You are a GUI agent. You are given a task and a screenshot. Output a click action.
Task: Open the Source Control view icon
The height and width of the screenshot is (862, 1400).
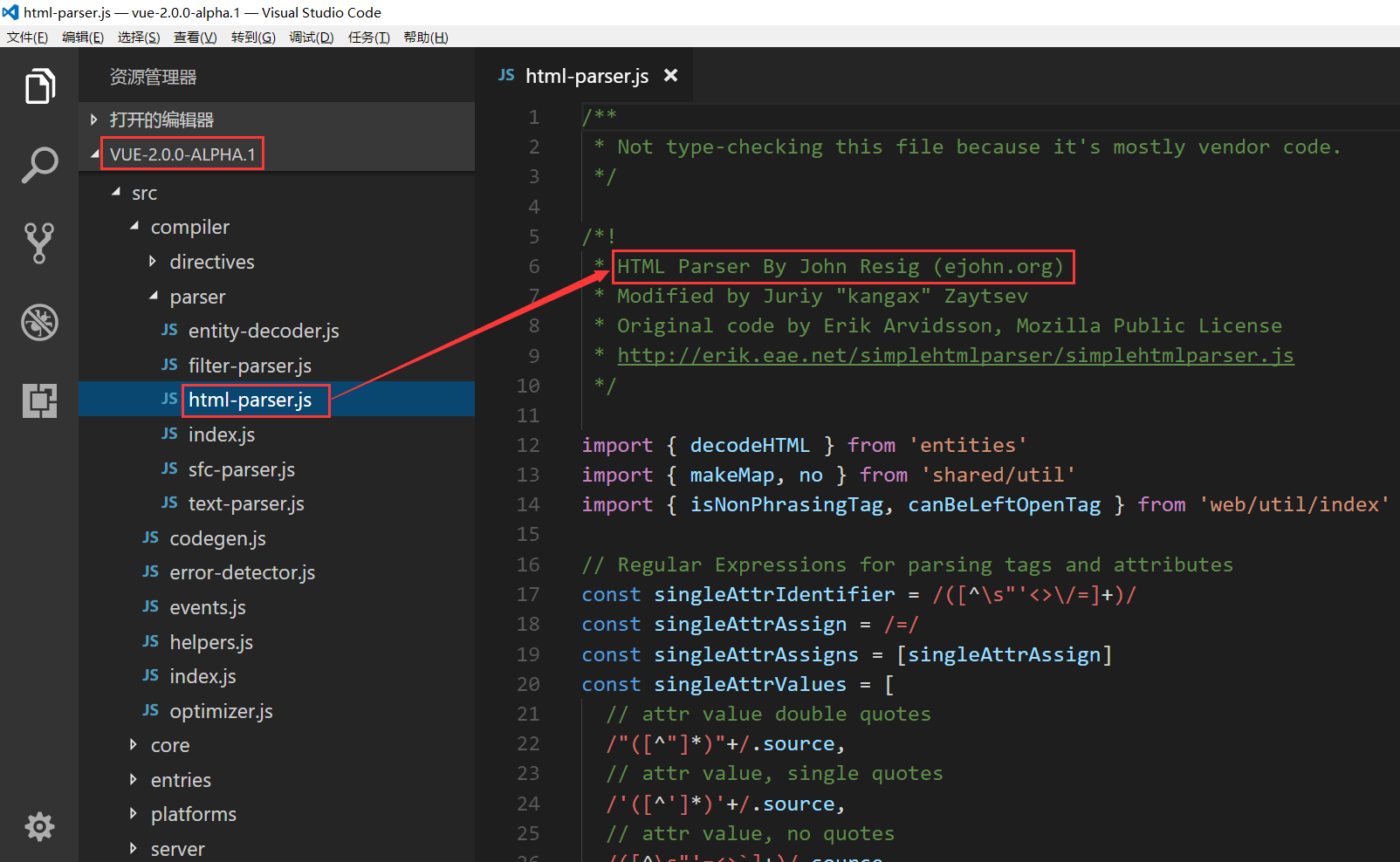[x=39, y=243]
